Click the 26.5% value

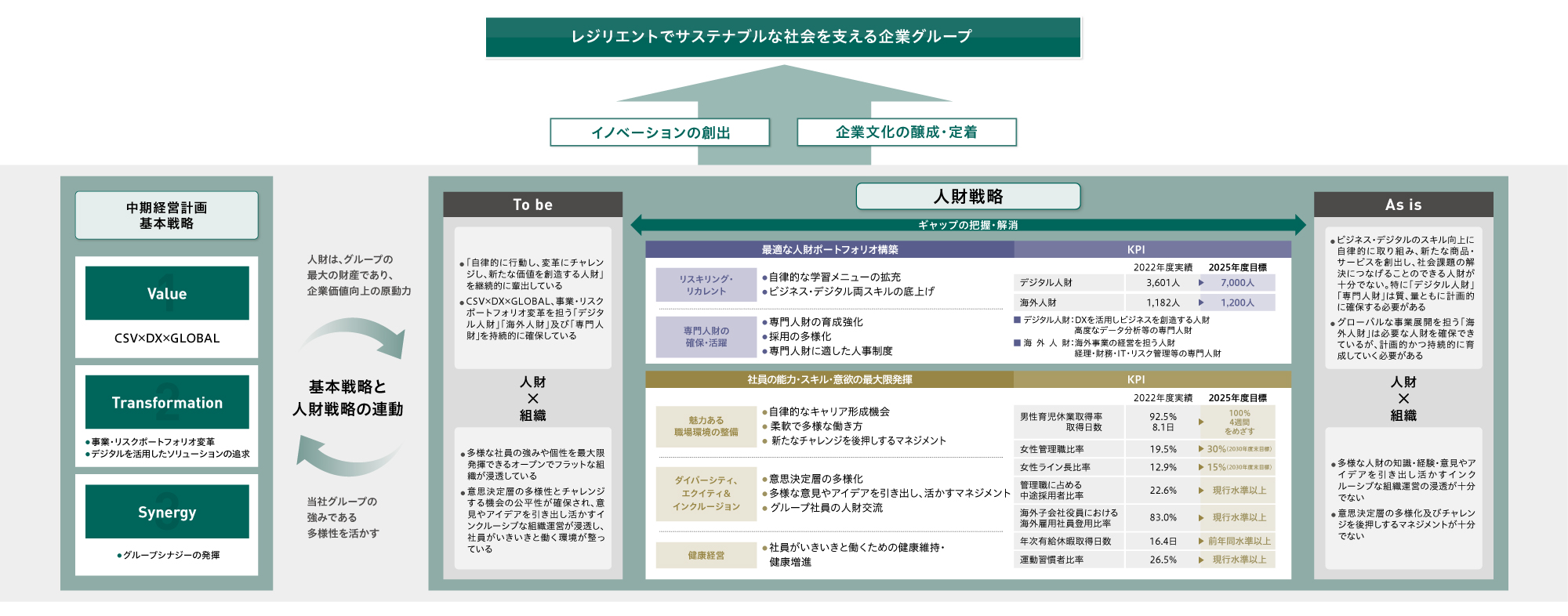1163,560
